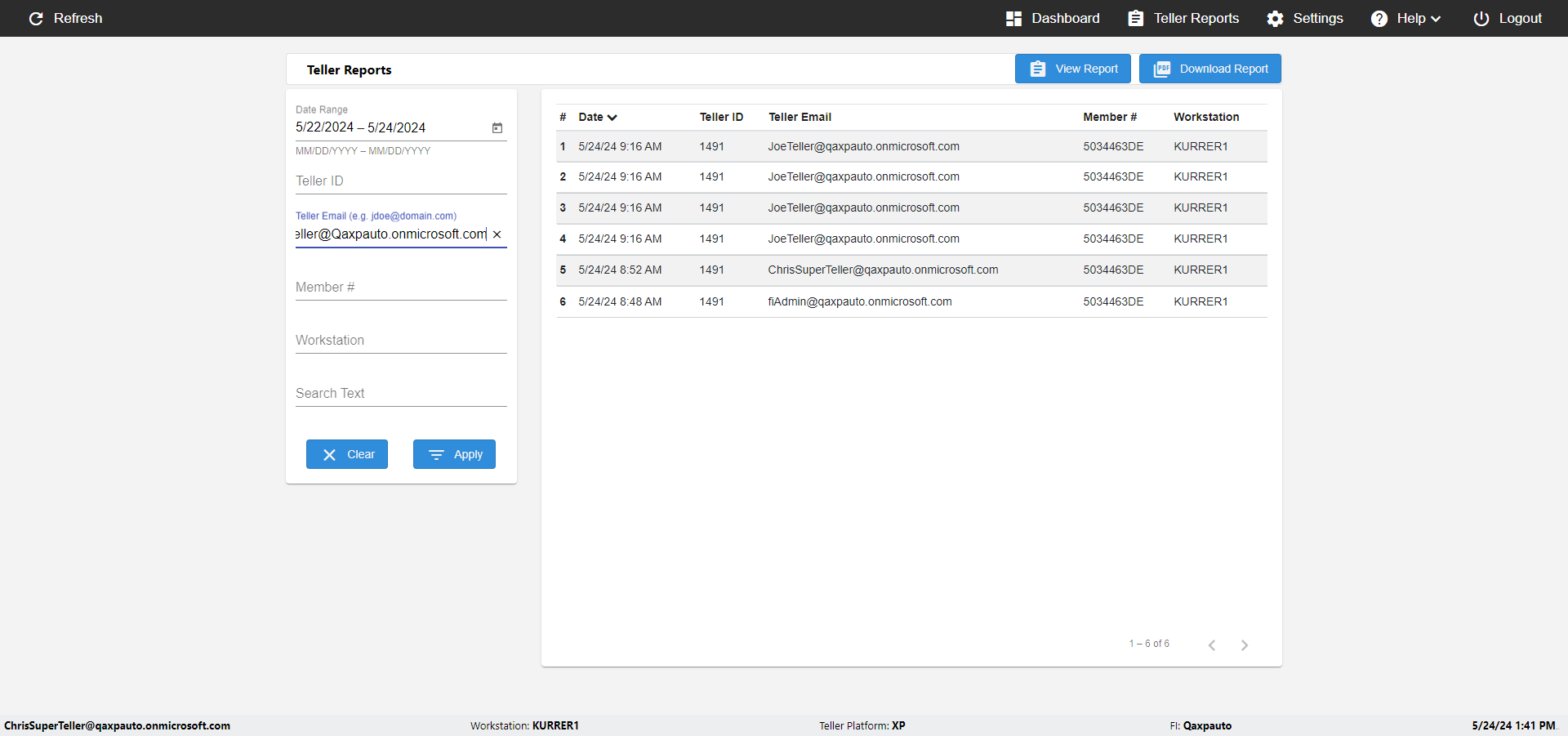Click Teller Platform: XP in status bar
The image size is (1568, 736).
click(862, 725)
